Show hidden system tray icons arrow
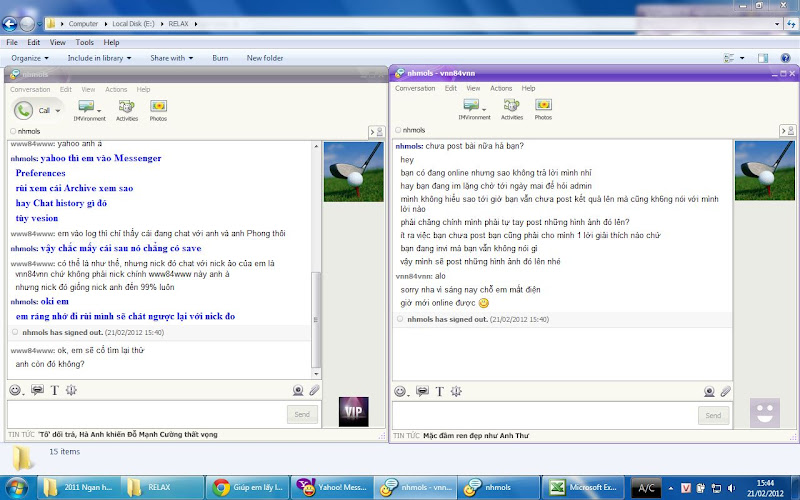 (x=670, y=488)
